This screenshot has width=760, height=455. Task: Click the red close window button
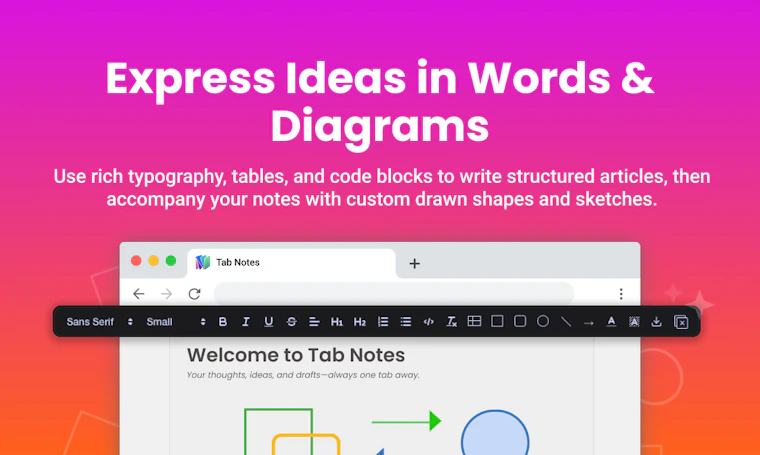pos(136,261)
